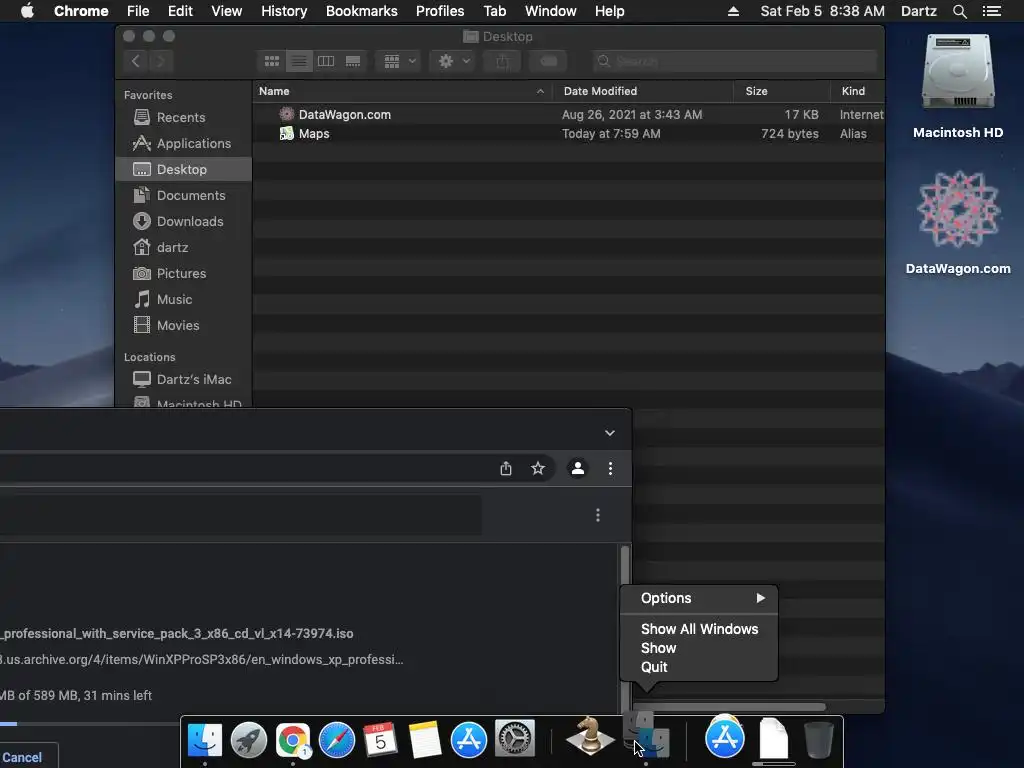The width and height of the screenshot is (1024, 768).
Task: Open DataWagon.com desktop shortcut icon
Action: (x=958, y=223)
